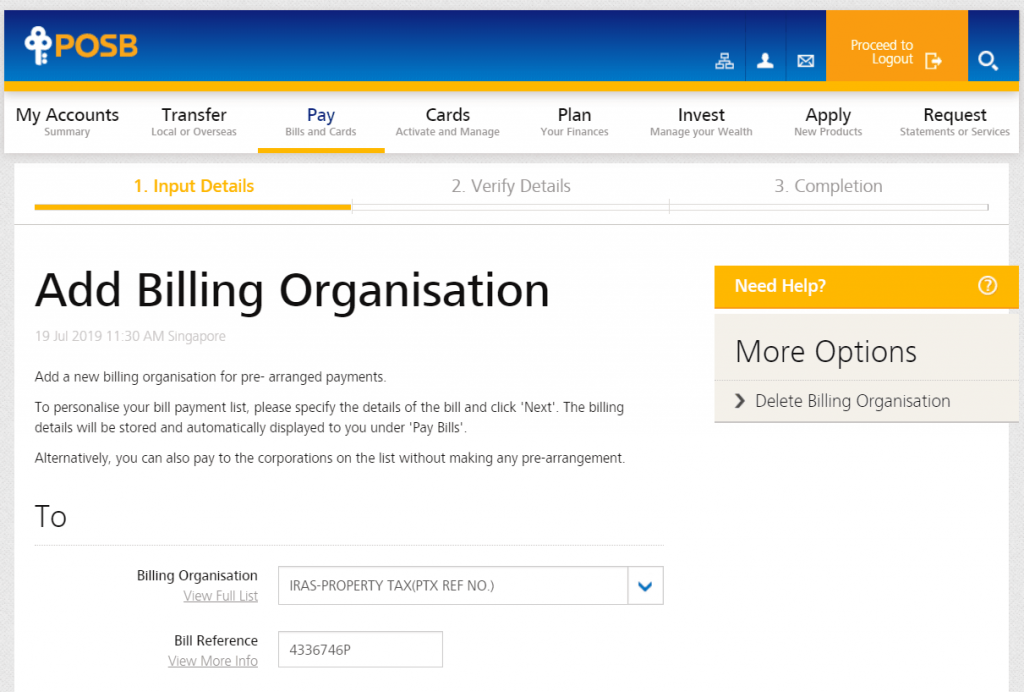Select the 2. Verify Details step

point(511,186)
